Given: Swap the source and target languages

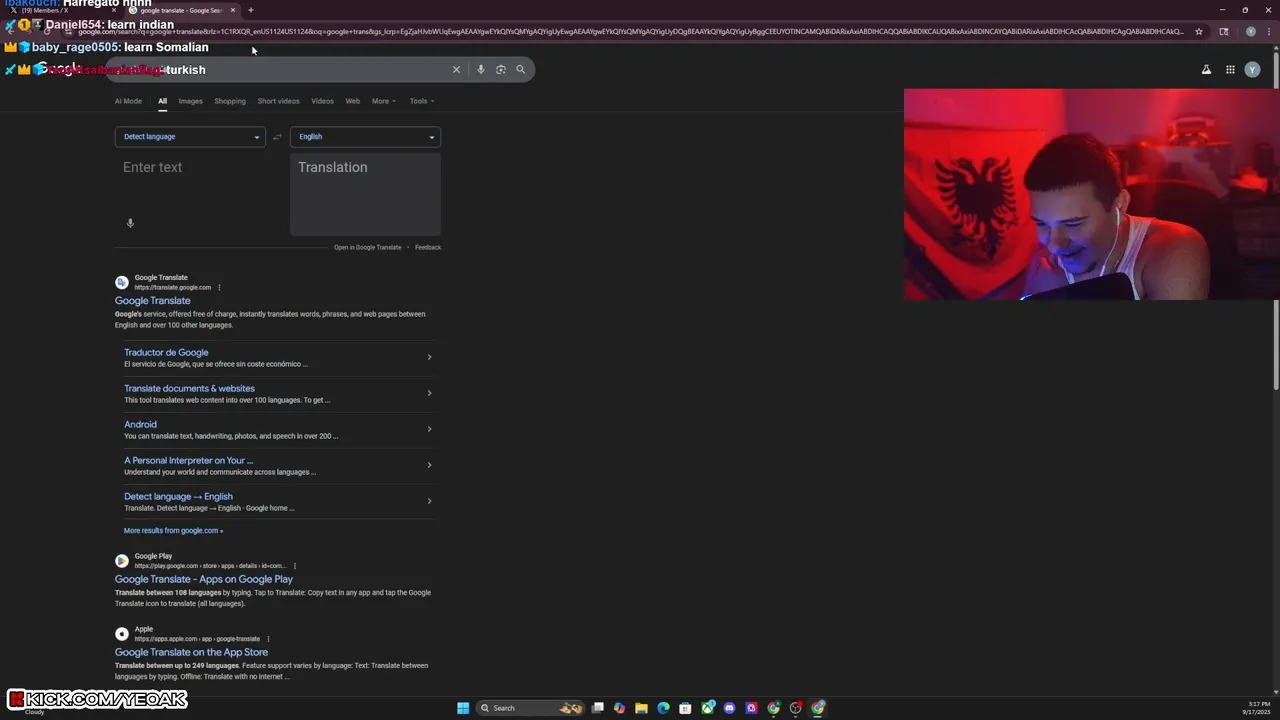Looking at the screenshot, I should pyautogui.click(x=277, y=137).
